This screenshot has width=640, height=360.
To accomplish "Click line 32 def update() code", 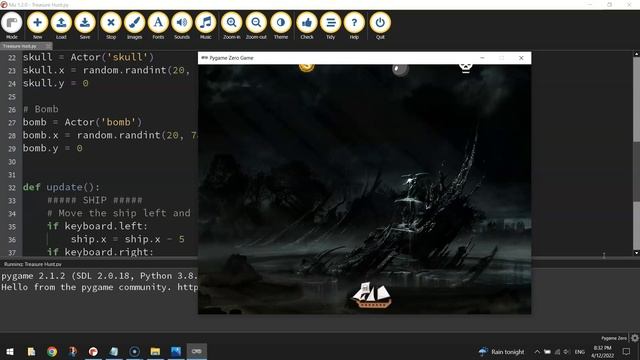I will [x=61, y=187].
